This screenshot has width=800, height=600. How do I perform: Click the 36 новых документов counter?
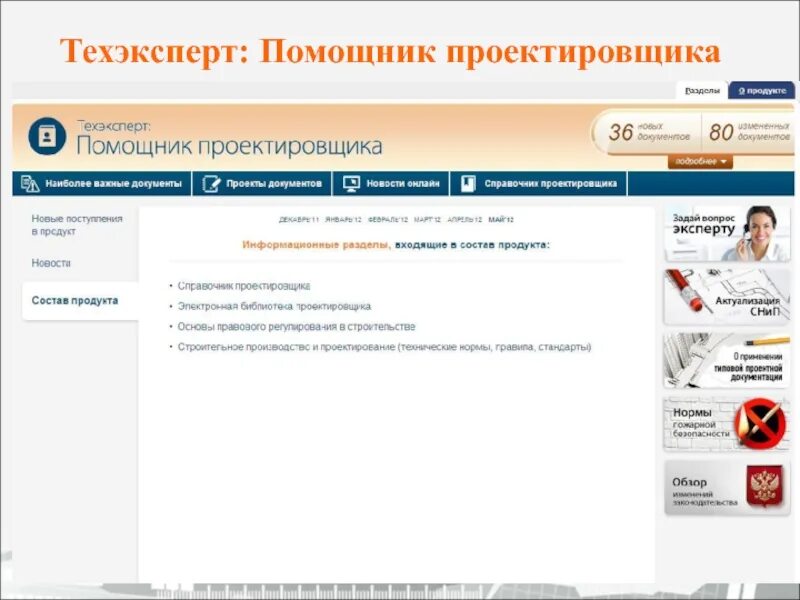coord(649,132)
